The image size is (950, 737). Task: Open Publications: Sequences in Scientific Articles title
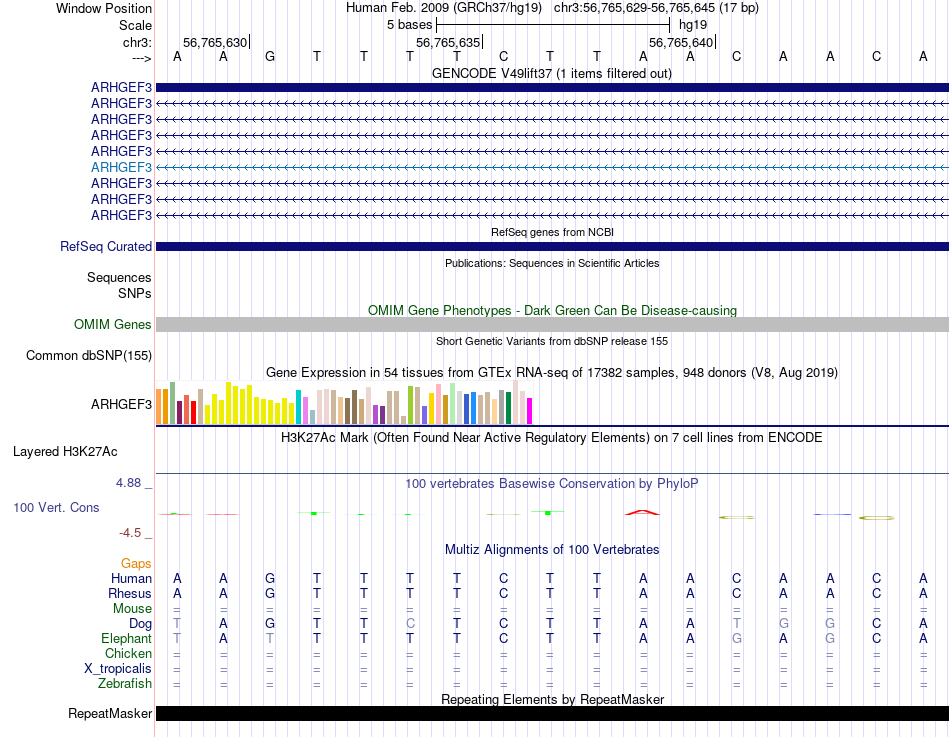pos(552,263)
